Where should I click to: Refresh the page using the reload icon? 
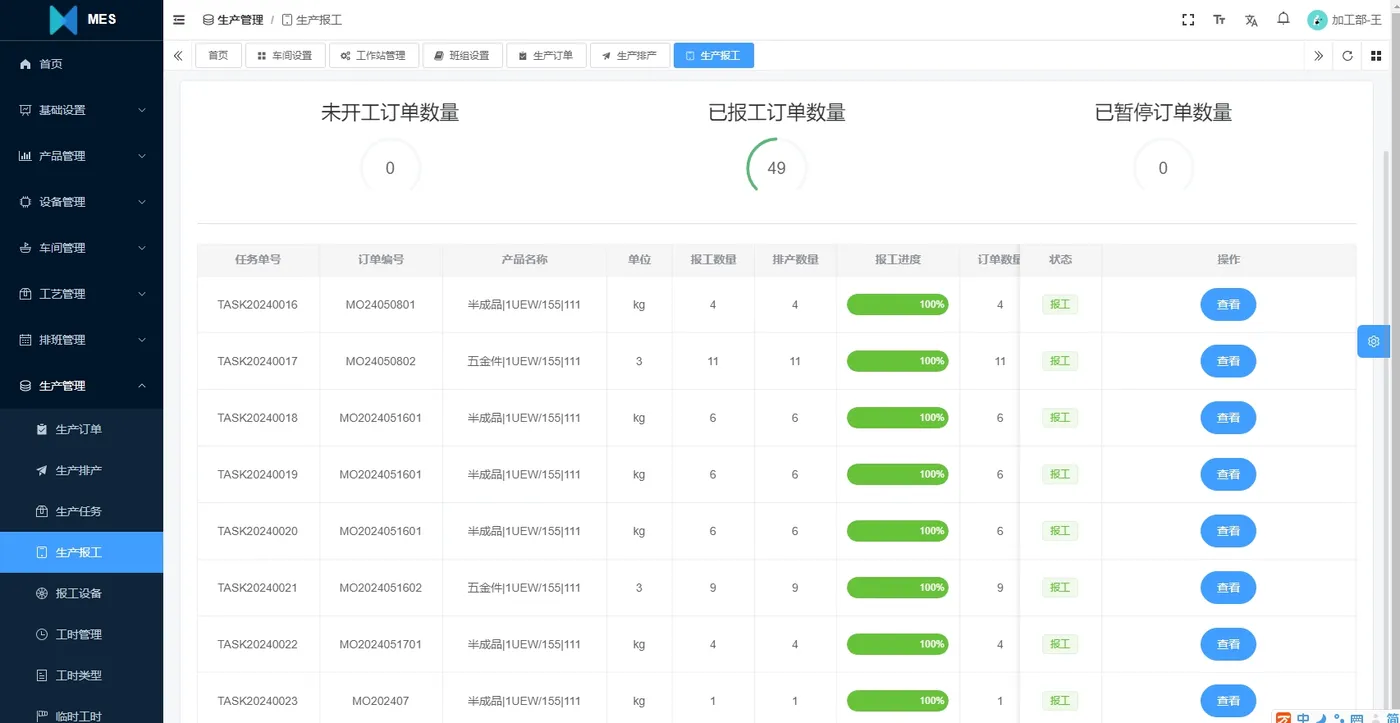pyautogui.click(x=1347, y=55)
